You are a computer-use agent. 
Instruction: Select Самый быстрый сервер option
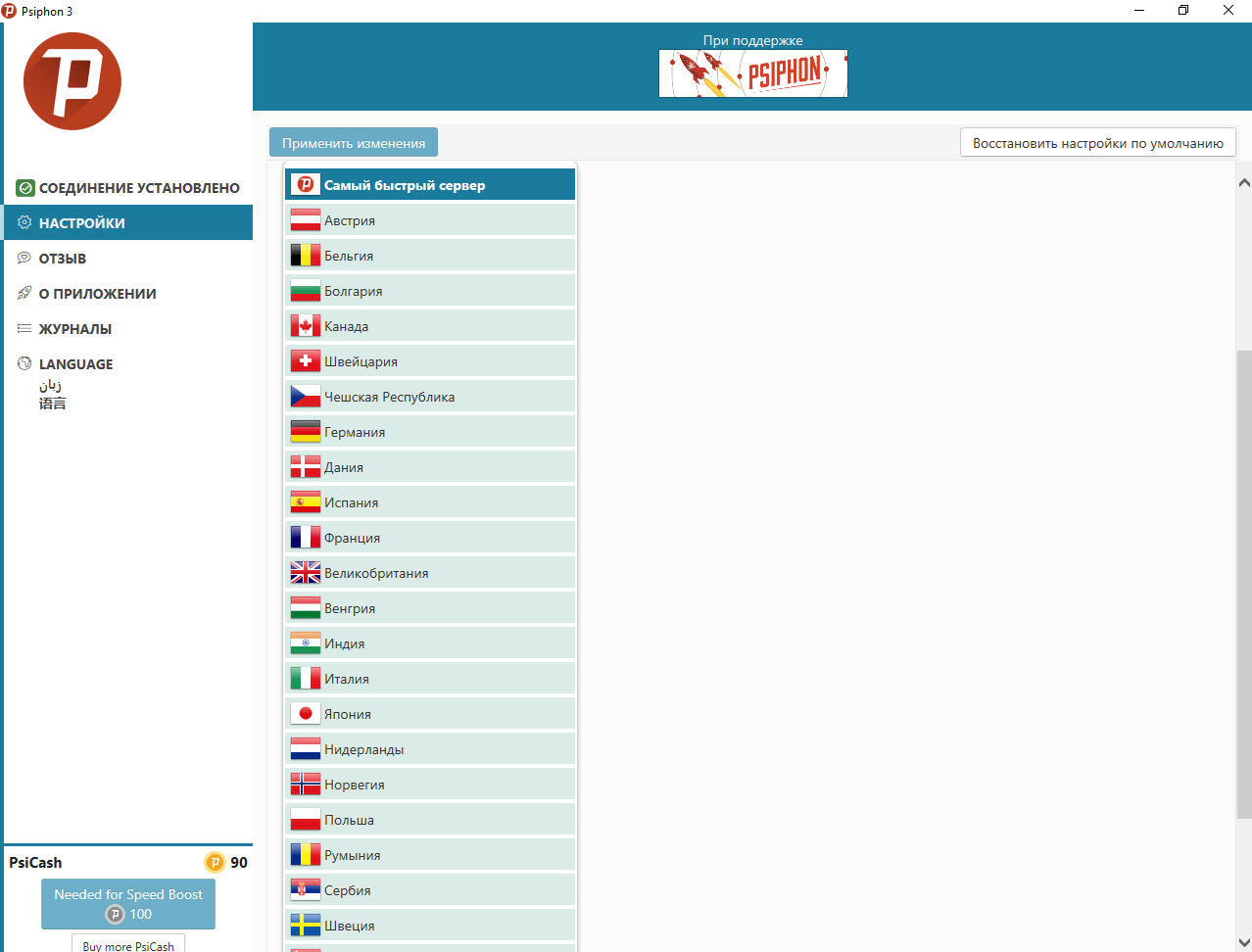pyautogui.click(x=430, y=184)
